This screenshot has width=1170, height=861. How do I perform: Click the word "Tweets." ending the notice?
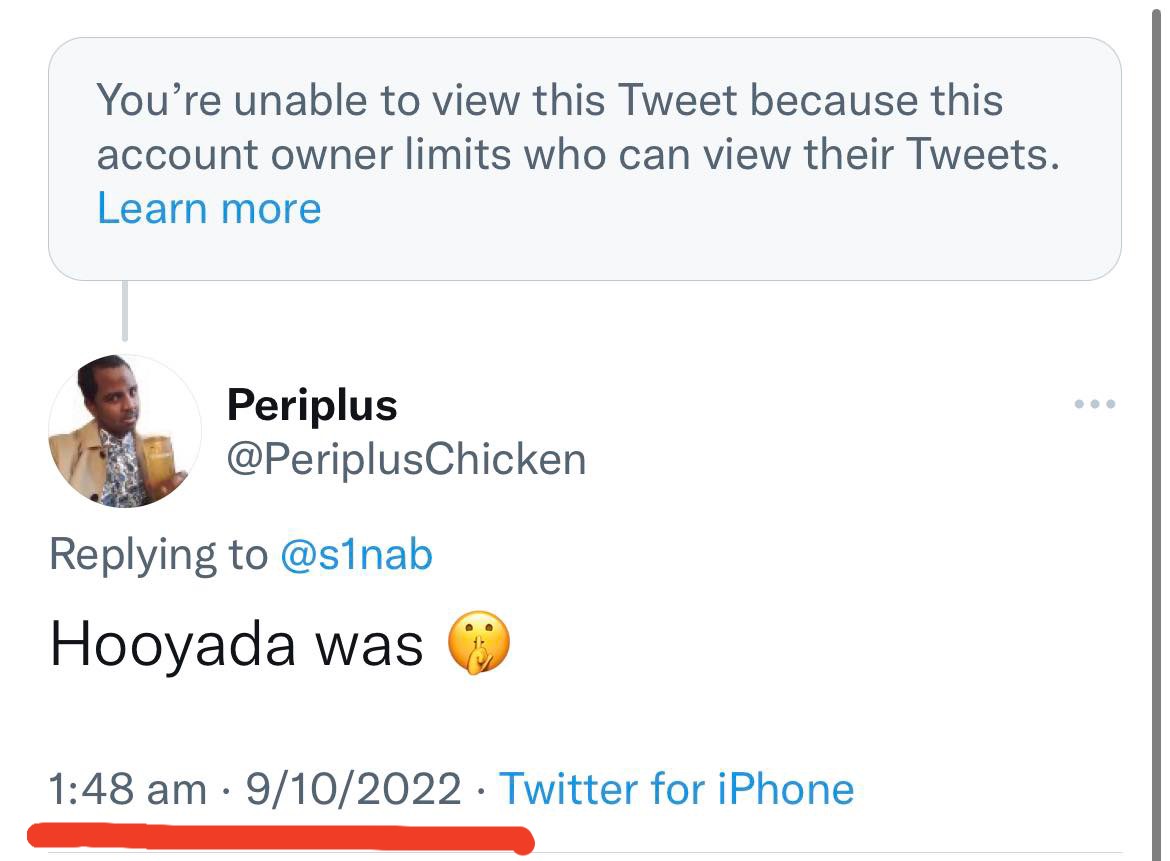982,154
